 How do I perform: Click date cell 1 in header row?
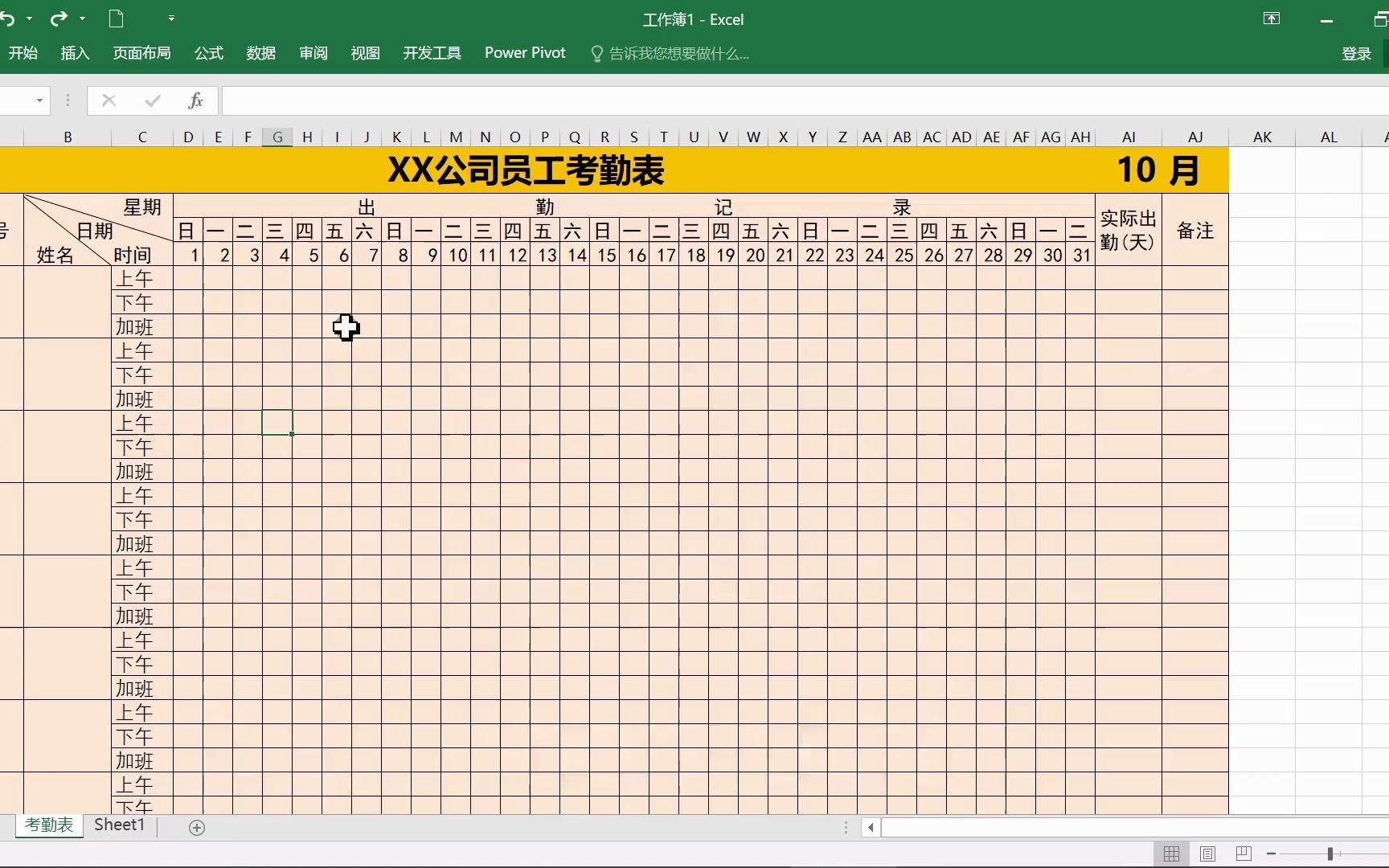tap(188, 255)
